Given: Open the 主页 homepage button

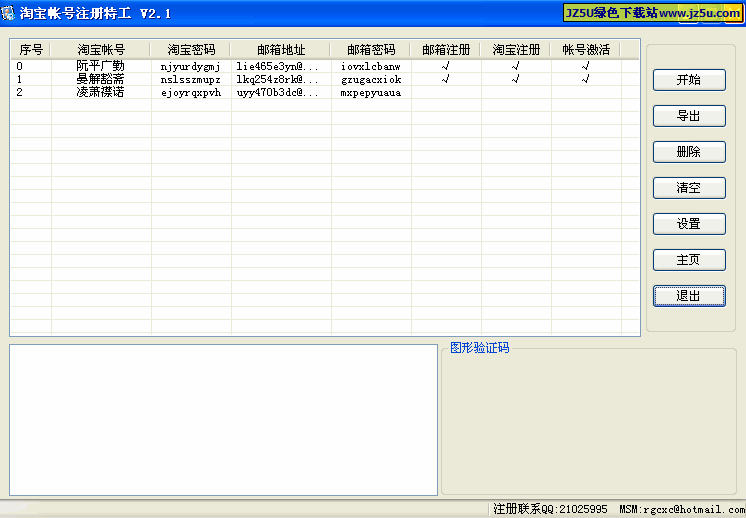Looking at the screenshot, I should click(689, 260).
